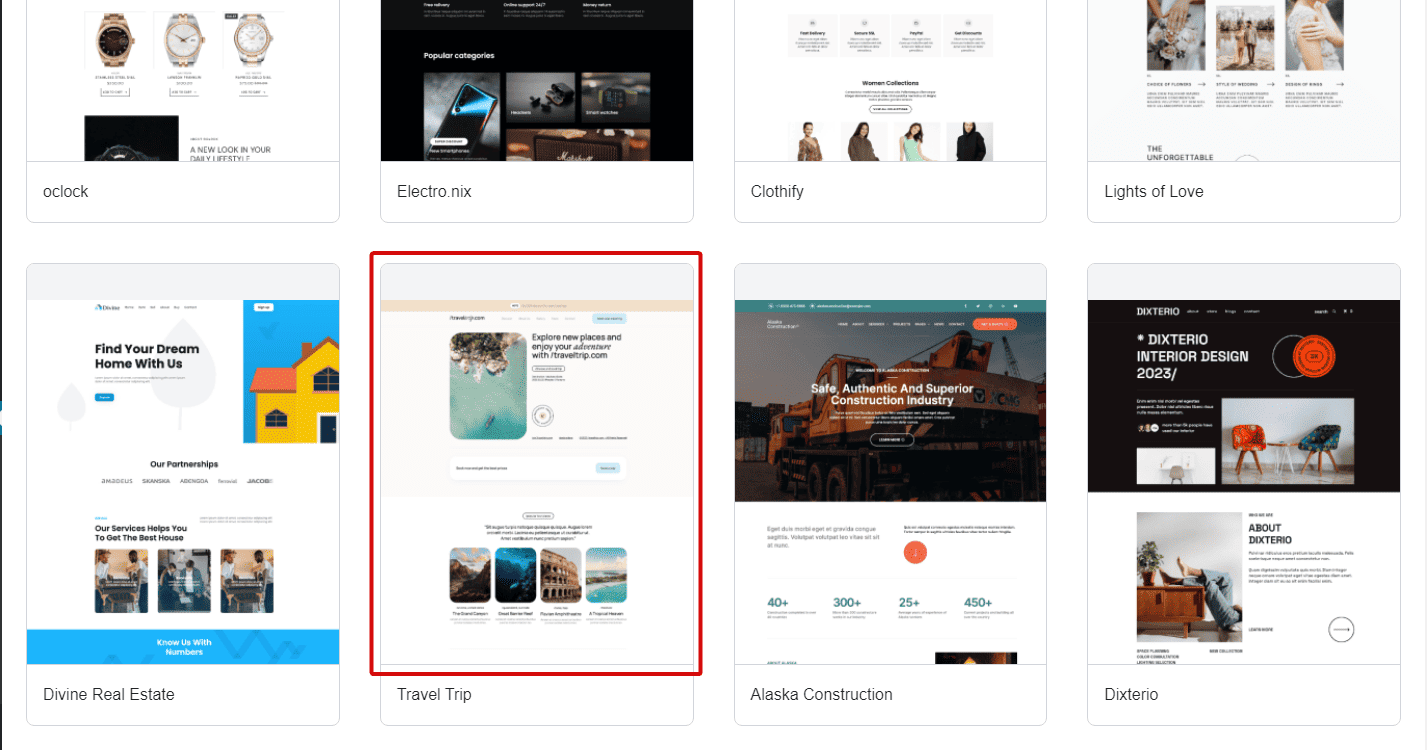Select the "Alaska Construction" template title

click(821, 694)
